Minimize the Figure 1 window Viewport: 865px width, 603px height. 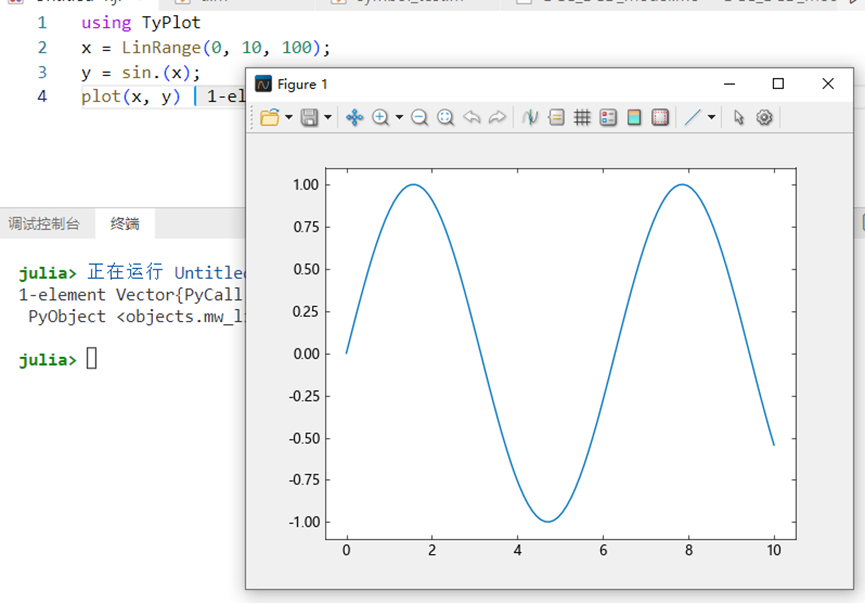pyautogui.click(x=729, y=84)
